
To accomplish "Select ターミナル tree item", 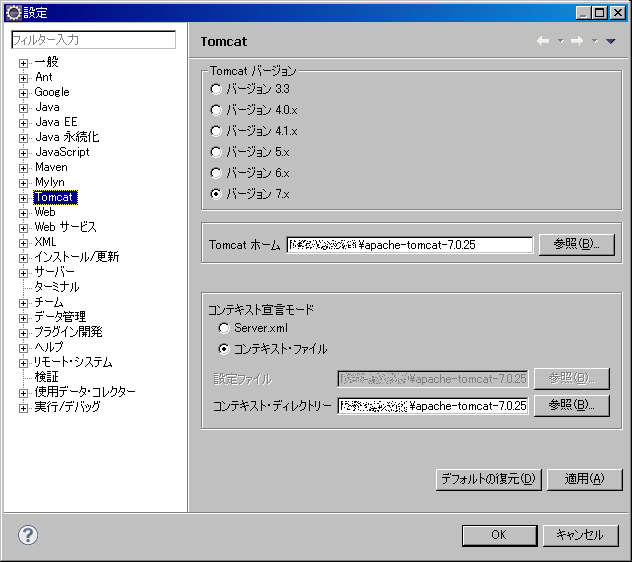I will pyautogui.click(x=57, y=287).
